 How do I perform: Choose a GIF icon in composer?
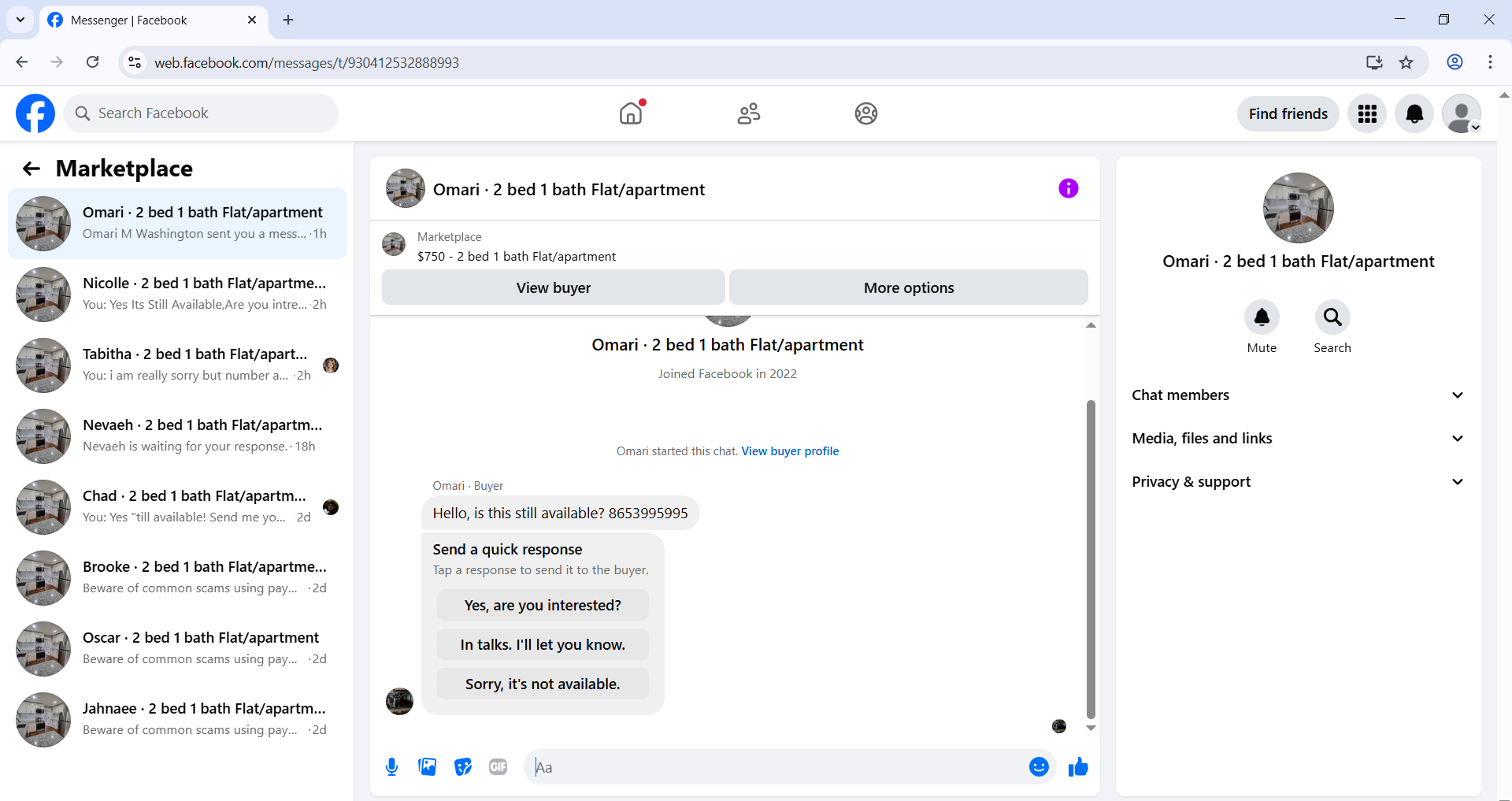[498, 767]
